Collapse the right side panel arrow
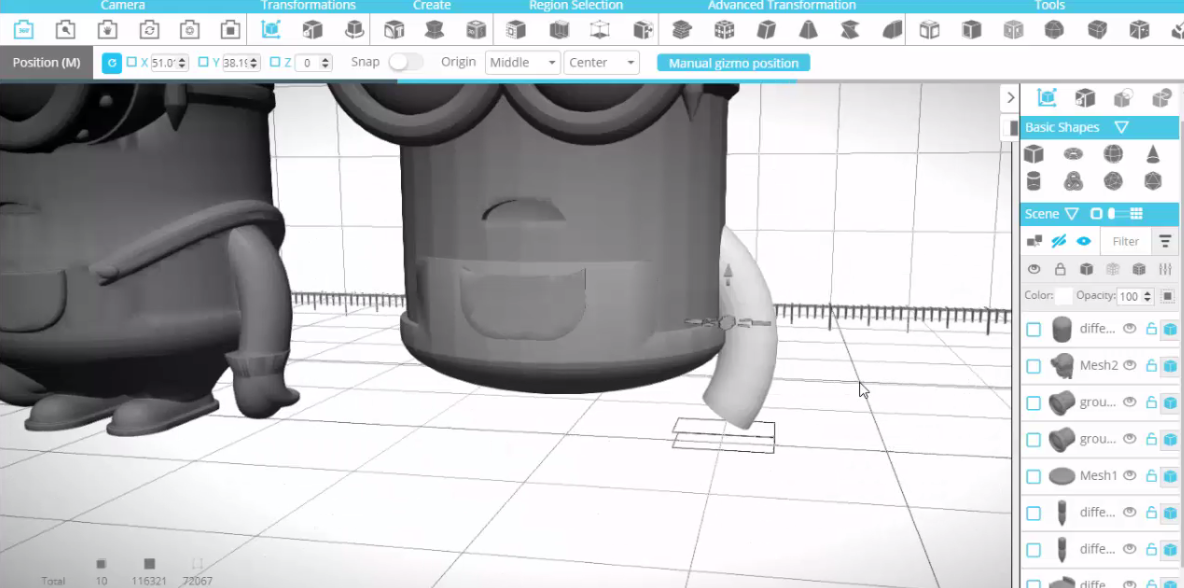Image resolution: width=1184 pixels, height=588 pixels. (x=1010, y=98)
